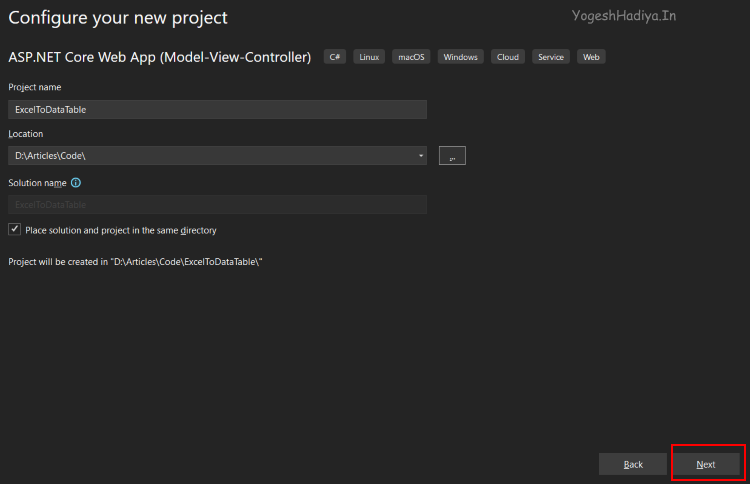Click the Solution name info icon

[76, 183]
